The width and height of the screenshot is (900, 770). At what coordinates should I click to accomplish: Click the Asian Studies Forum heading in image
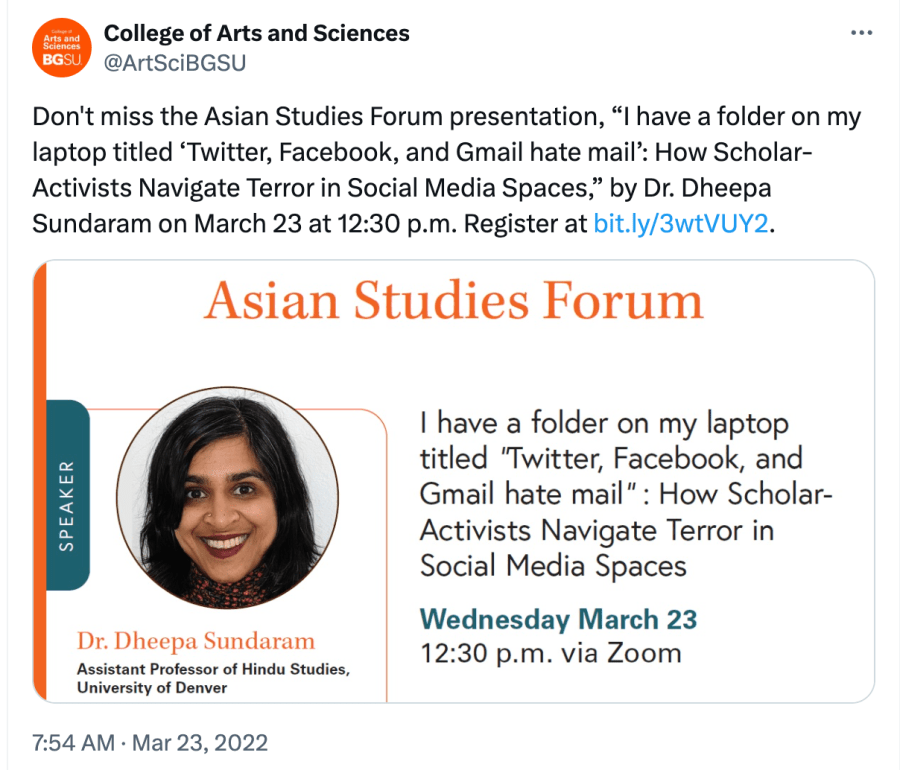(454, 300)
